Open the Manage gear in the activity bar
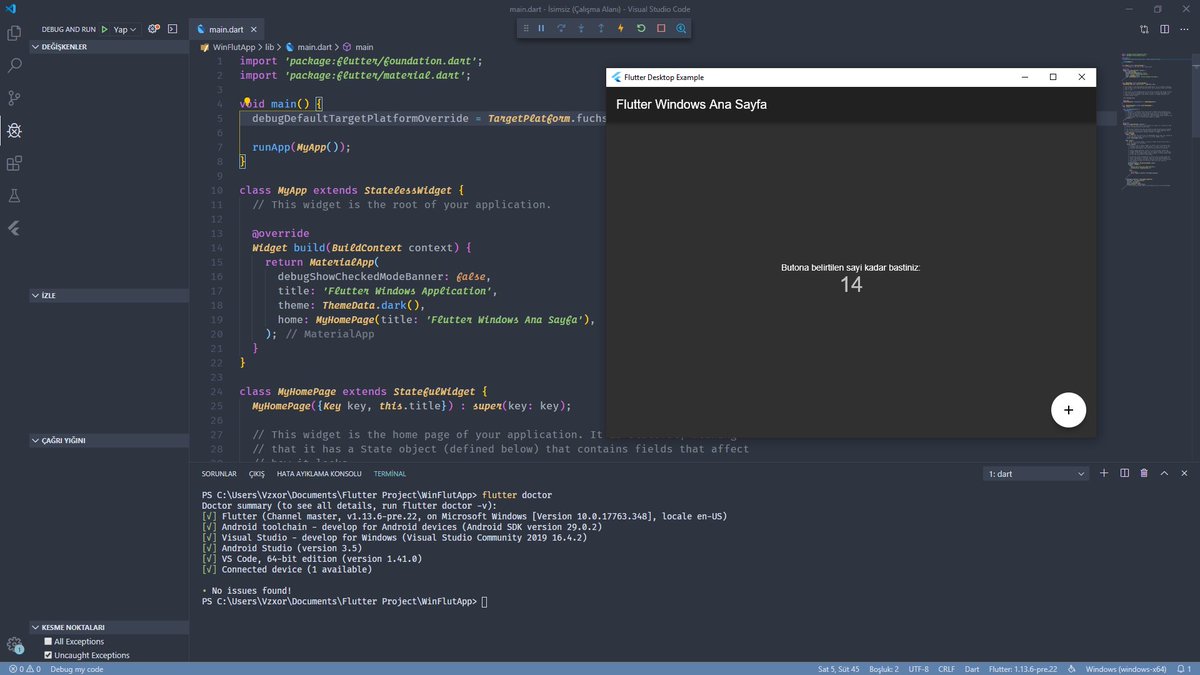Screen dimensions: 1200x675 [14, 645]
